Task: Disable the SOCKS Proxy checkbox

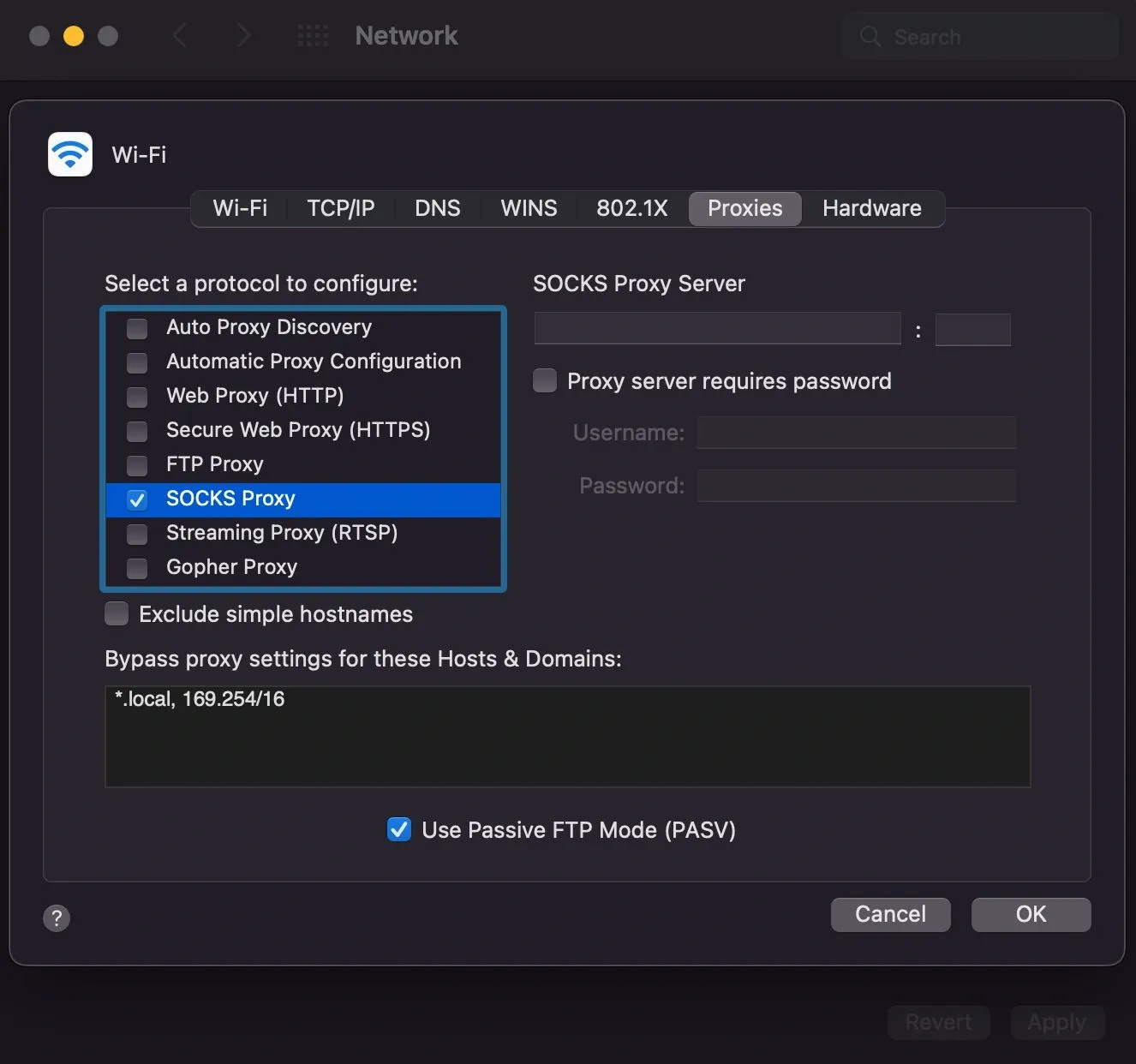Action: (x=137, y=499)
